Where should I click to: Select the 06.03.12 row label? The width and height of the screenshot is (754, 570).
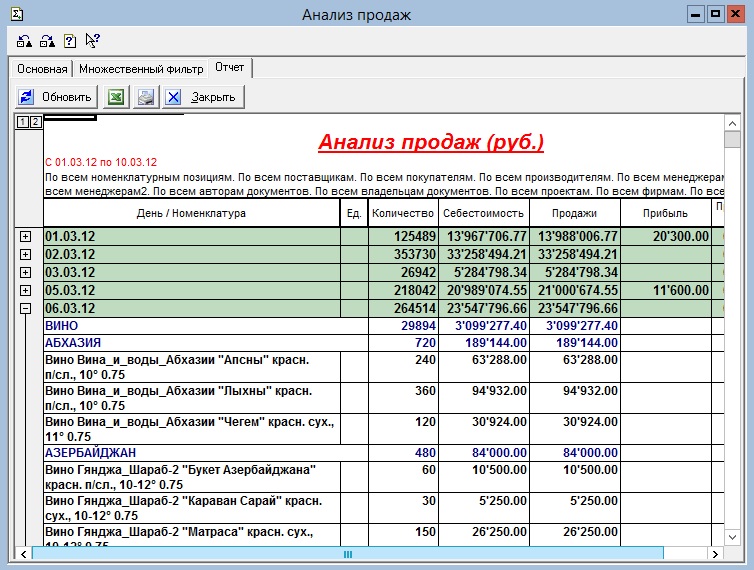coord(70,308)
